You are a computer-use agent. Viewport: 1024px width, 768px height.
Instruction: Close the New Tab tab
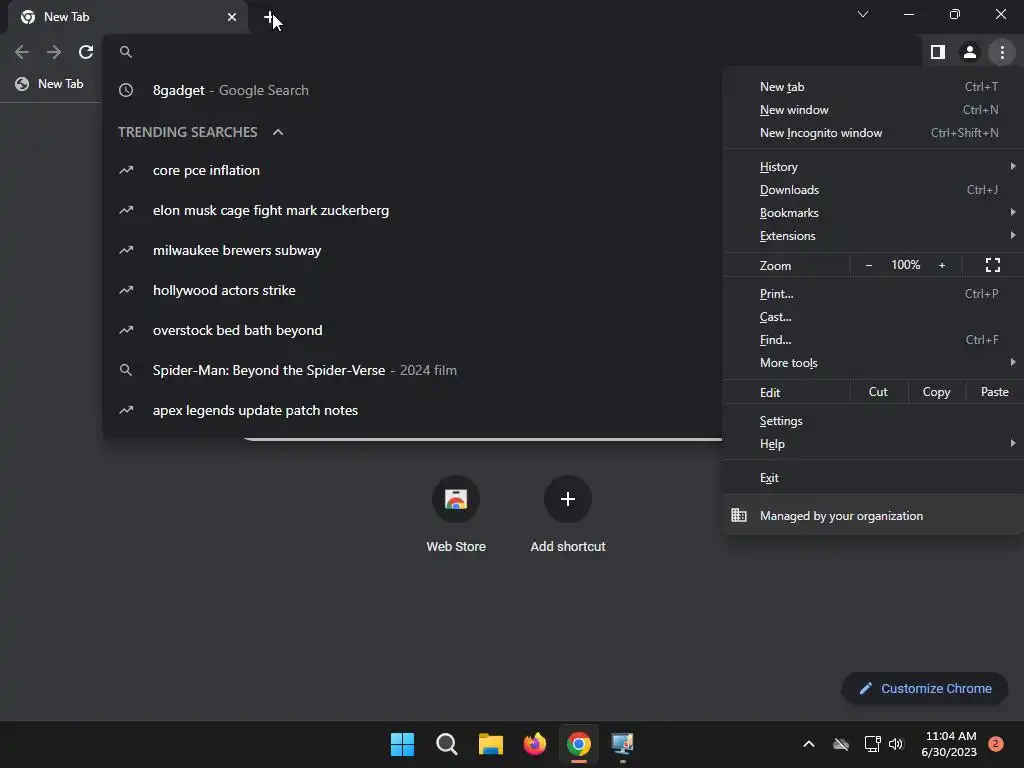point(232,17)
